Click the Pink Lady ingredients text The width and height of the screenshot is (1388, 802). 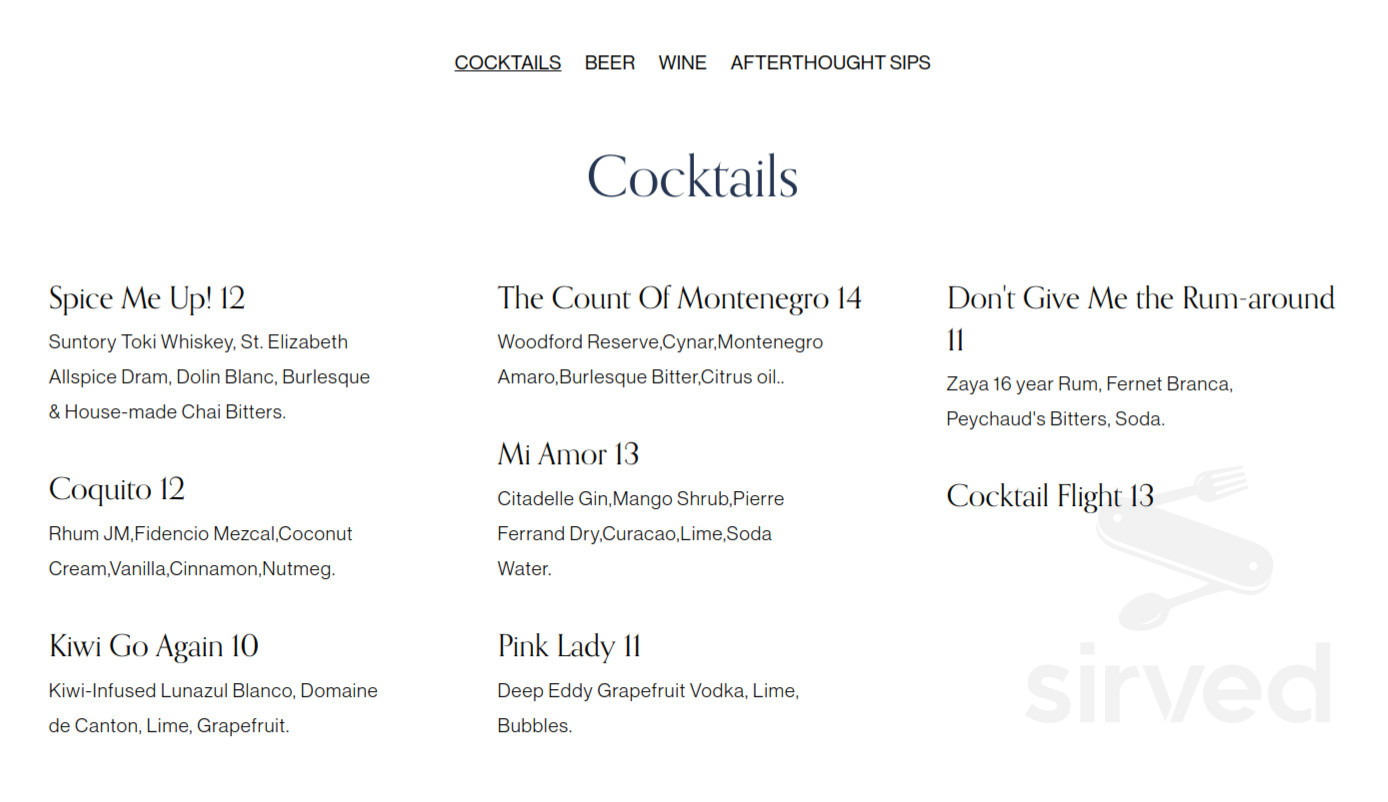648,707
